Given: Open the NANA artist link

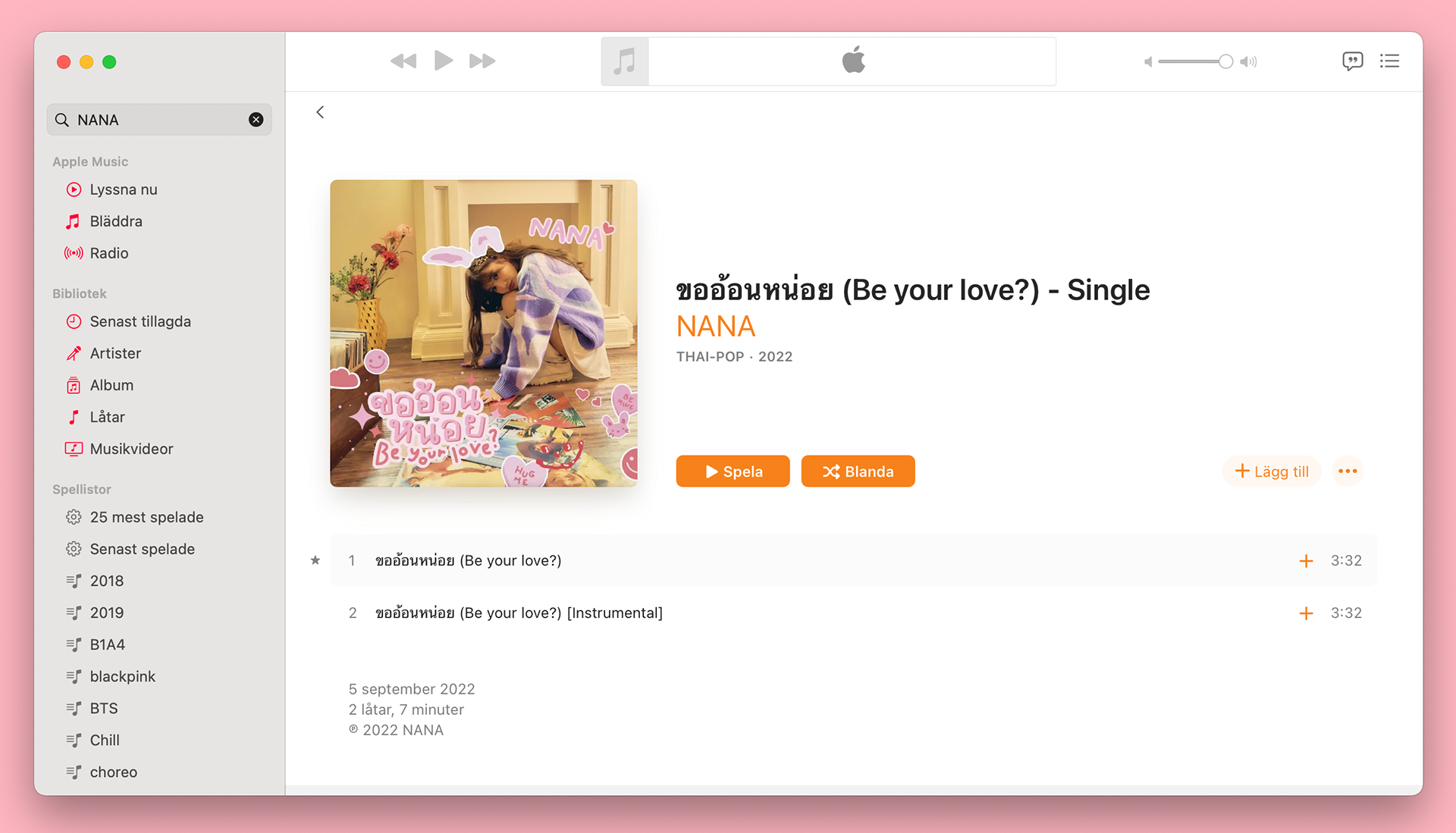Looking at the screenshot, I should pos(715,326).
